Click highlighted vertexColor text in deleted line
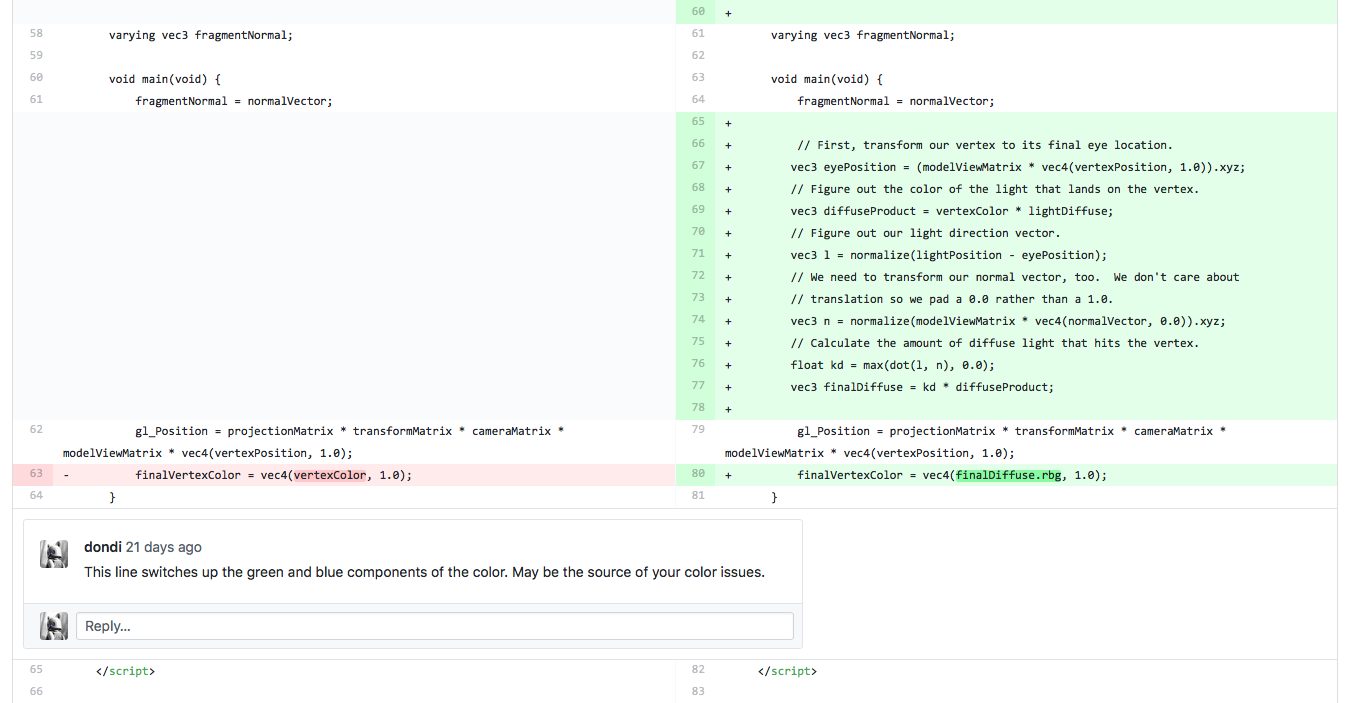Image resolution: width=1350 pixels, height=703 pixels. (x=330, y=476)
